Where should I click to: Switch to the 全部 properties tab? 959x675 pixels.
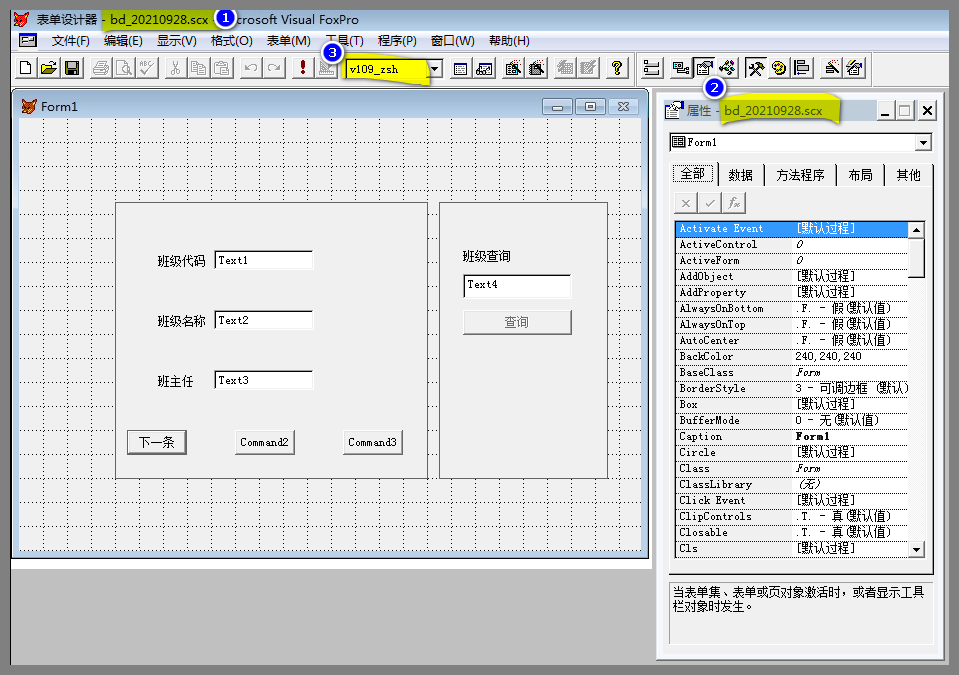tap(693, 174)
